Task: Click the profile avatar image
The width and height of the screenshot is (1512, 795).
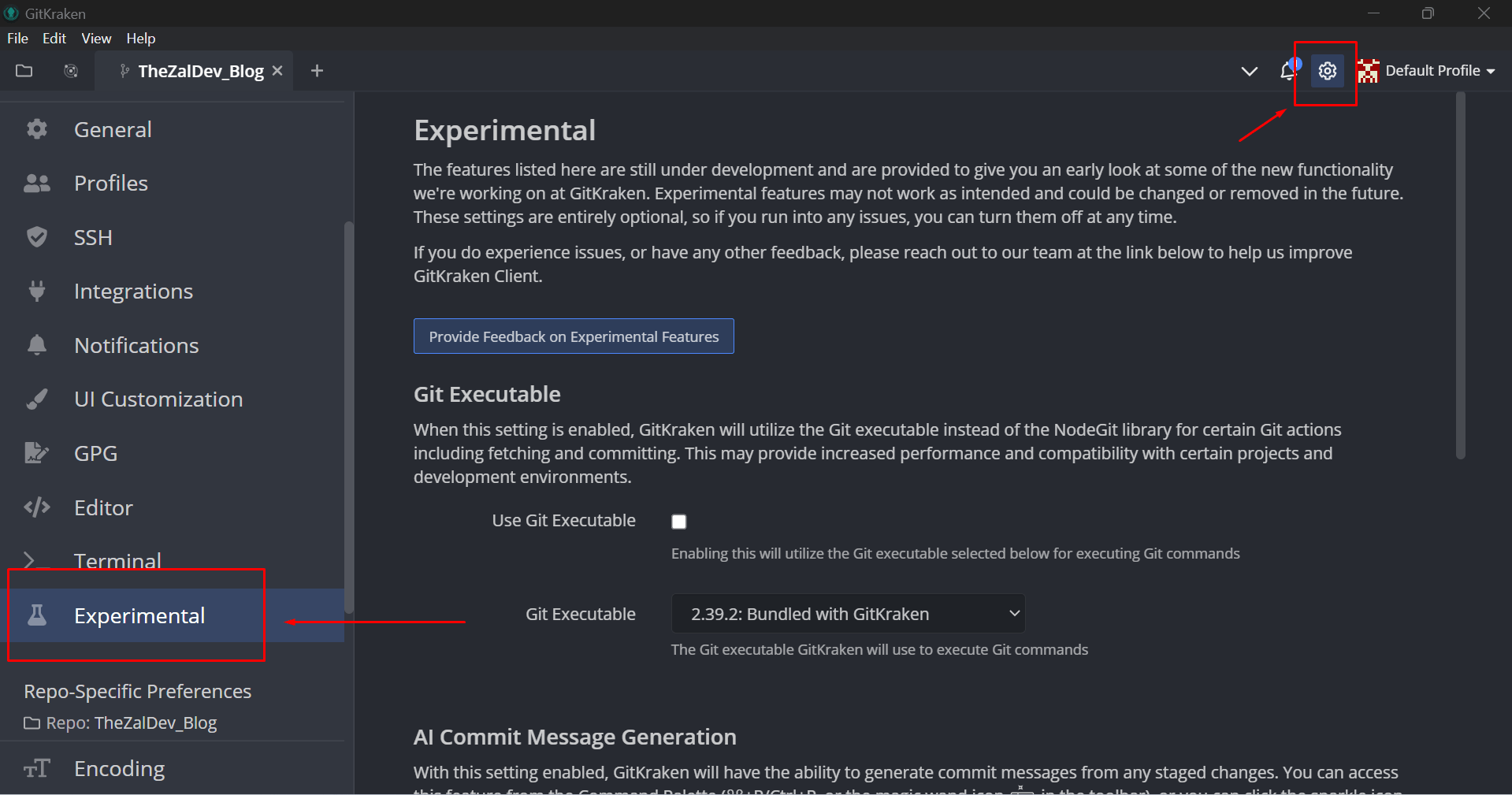Action: (x=1368, y=71)
